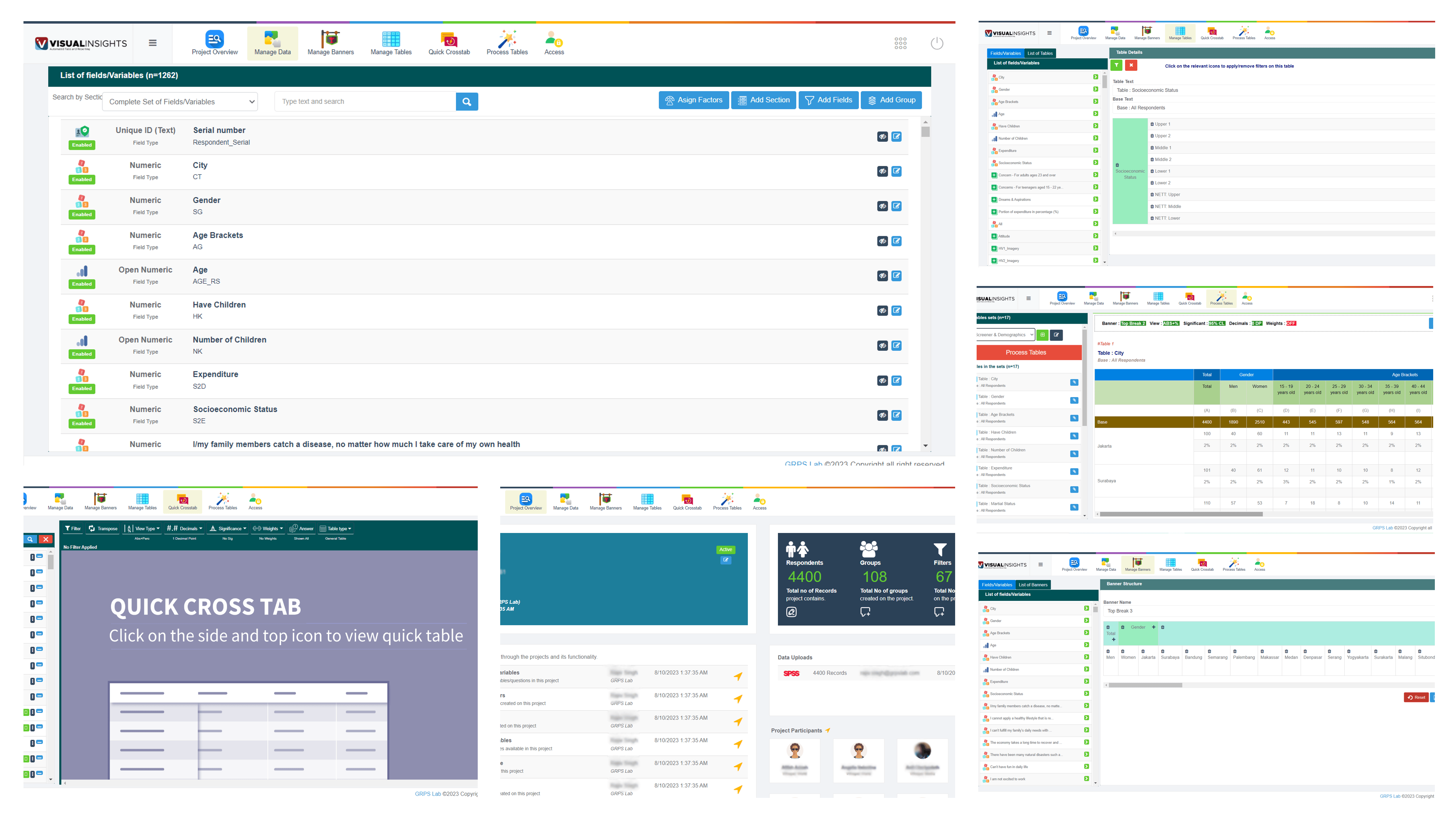Open the Significance dropdown in Quick Crosstab
This screenshot has height=820, width=1456.
pos(228,529)
